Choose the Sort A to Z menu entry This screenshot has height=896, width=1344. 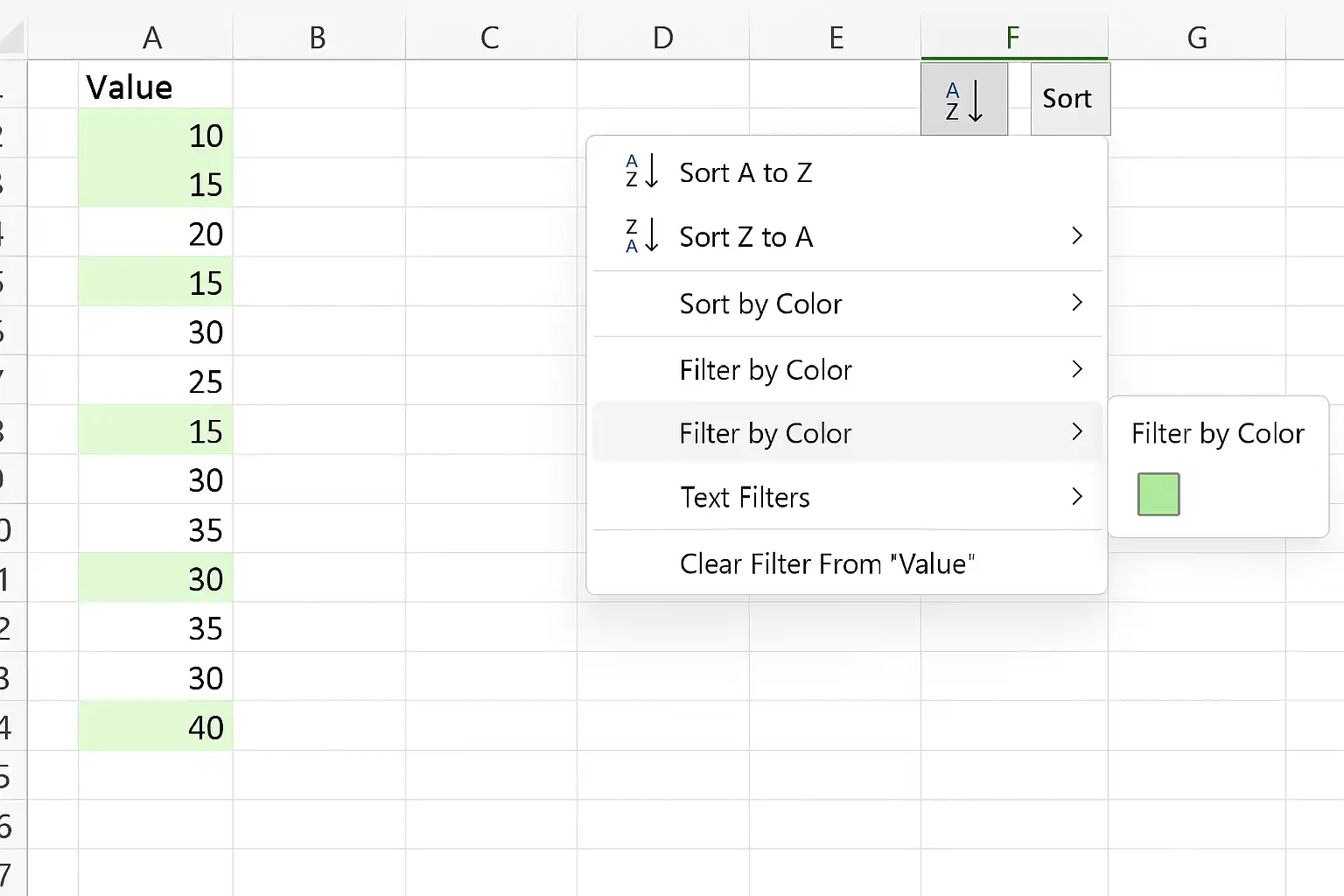tap(847, 172)
